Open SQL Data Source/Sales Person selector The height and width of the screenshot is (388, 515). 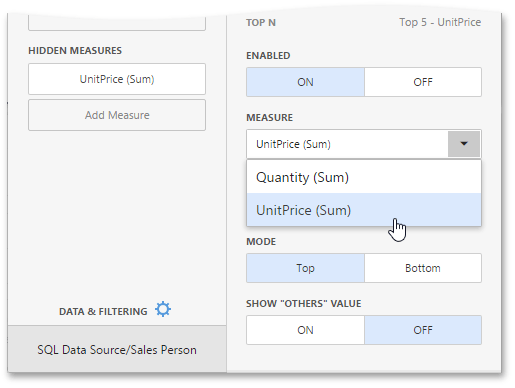point(117,350)
